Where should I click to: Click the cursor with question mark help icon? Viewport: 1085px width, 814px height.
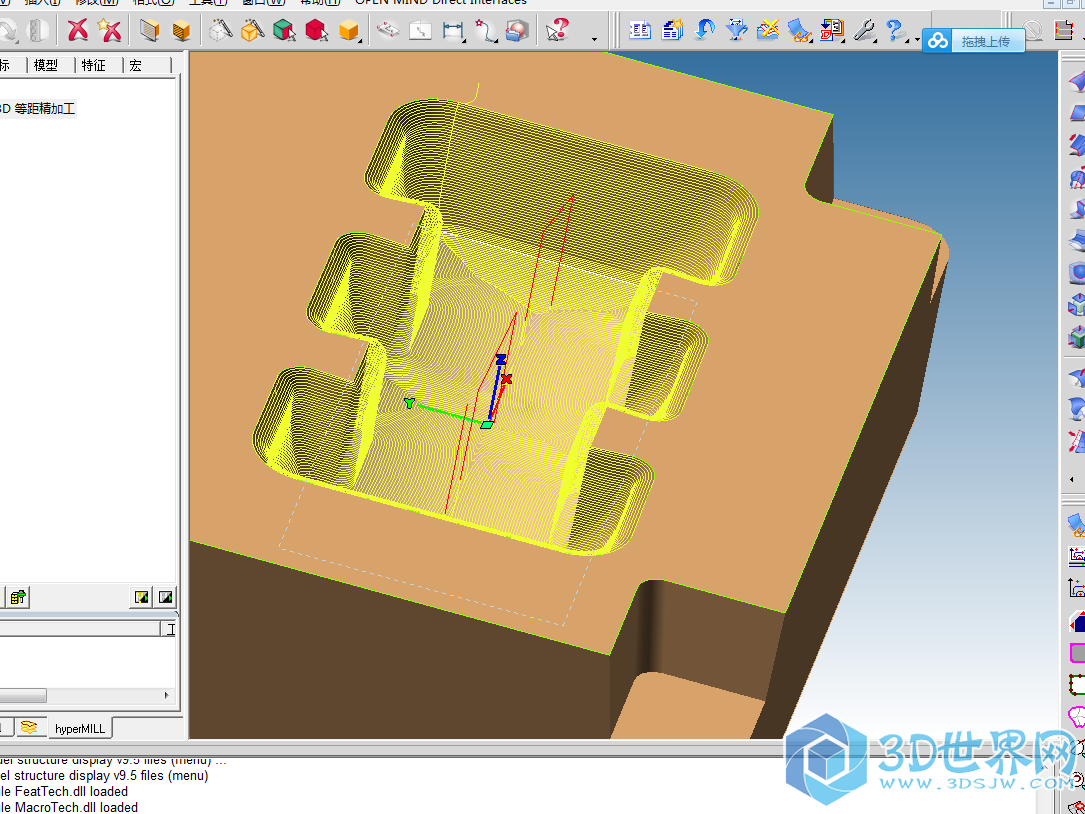click(557, 30)
